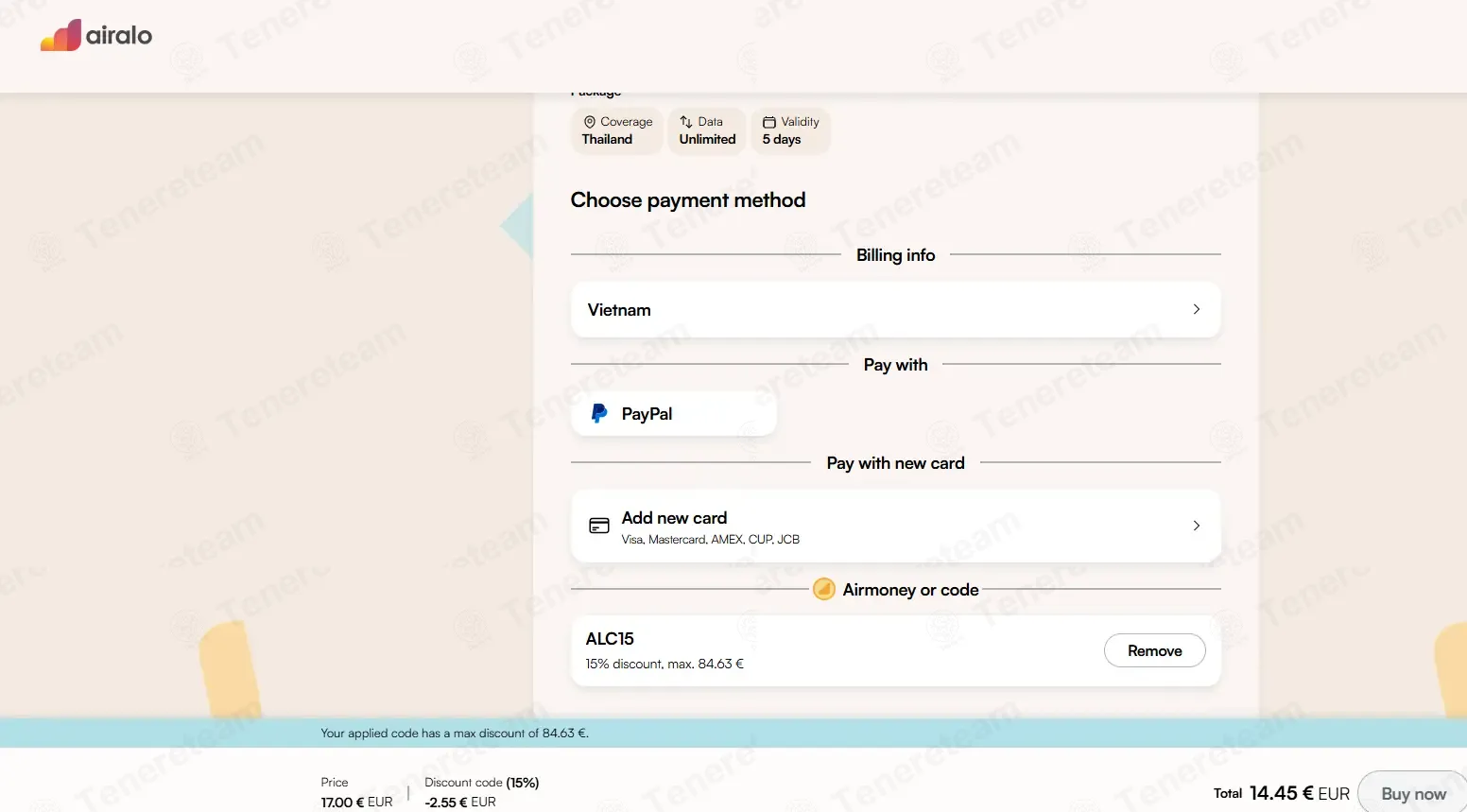The width and height of the screenshot is (1467, 812).
Task: Click the Data Unlimited chip
Action: [x=707, y=130]
